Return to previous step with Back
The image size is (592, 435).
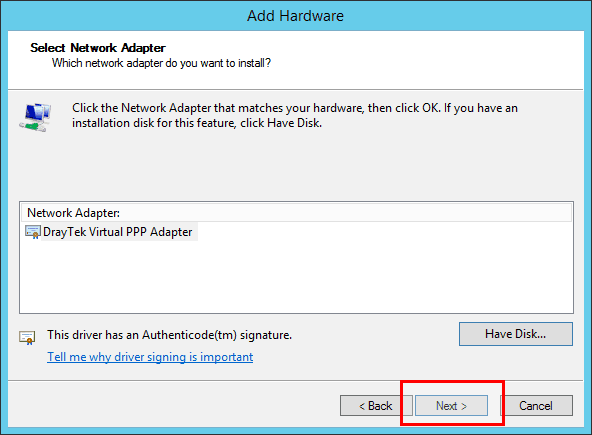[376, 406]
